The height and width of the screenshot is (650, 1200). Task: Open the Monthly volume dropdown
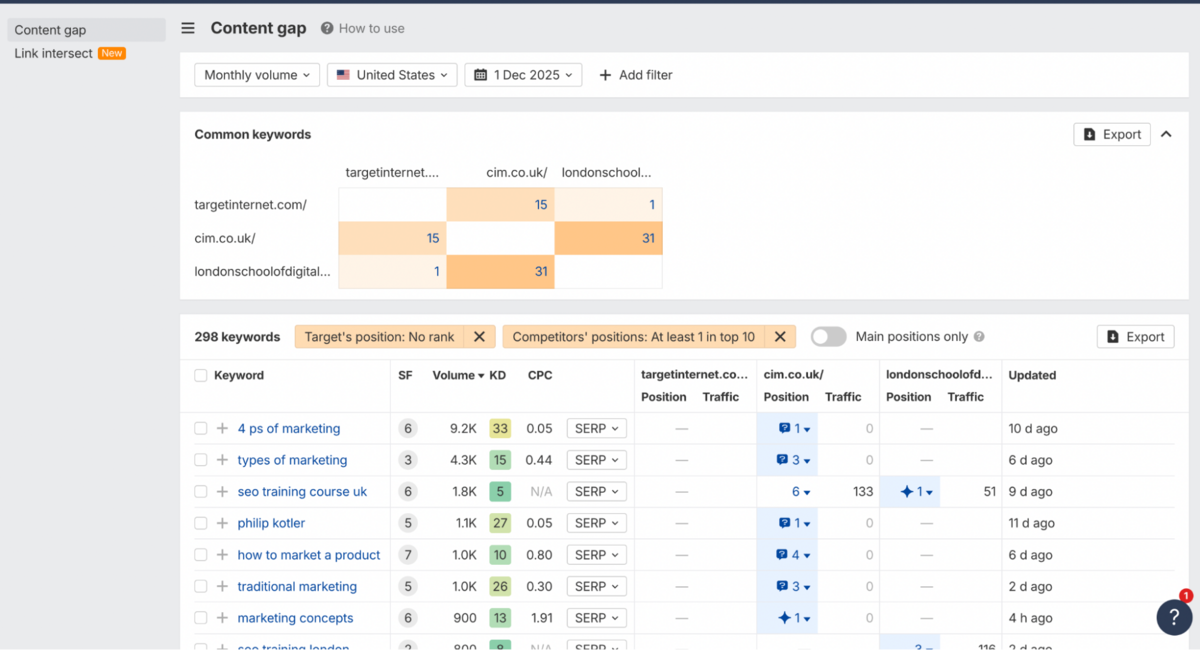257,75
